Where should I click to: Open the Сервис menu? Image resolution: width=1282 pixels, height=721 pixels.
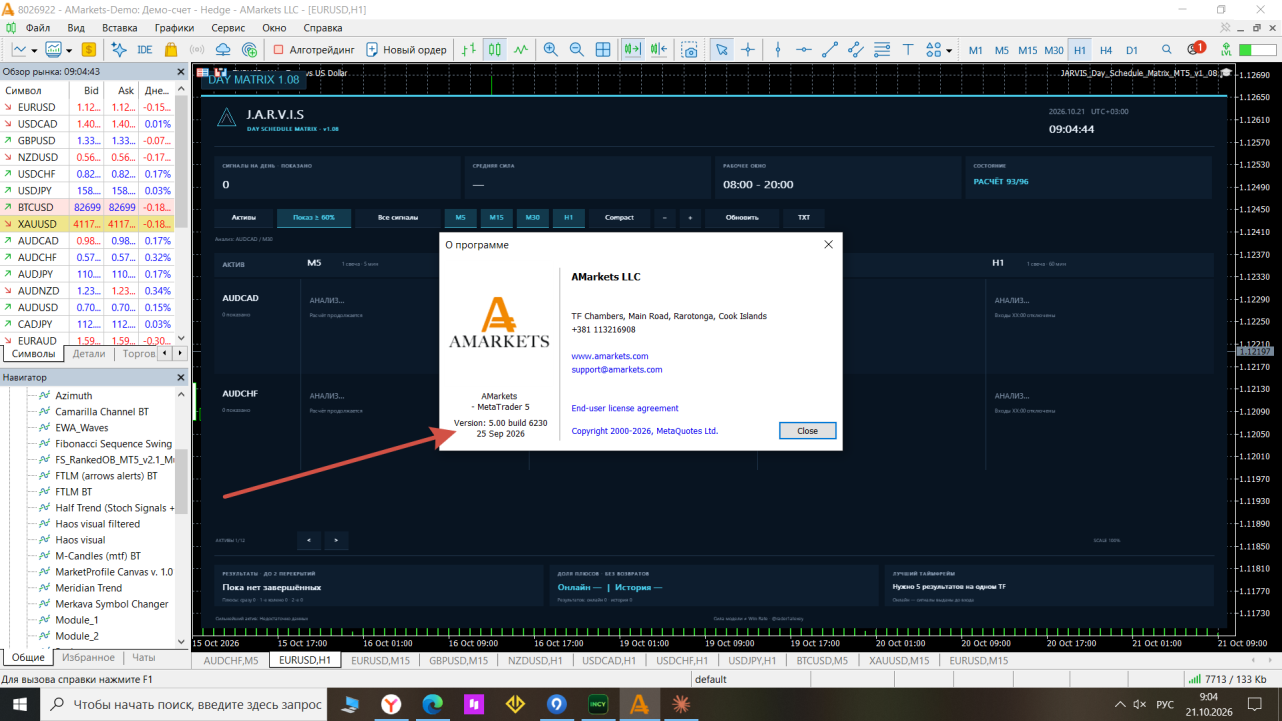[x=228, y=28]
